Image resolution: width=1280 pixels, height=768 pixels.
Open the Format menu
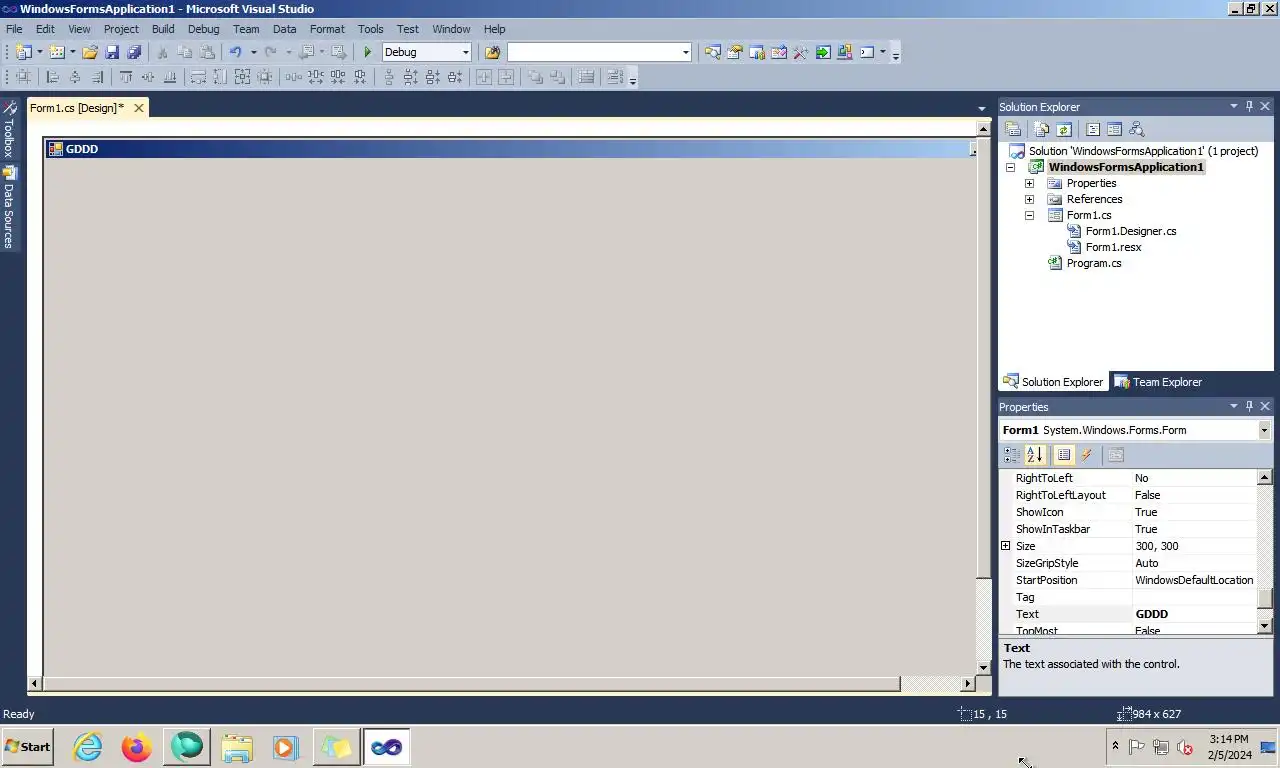[x=327, y=29]
